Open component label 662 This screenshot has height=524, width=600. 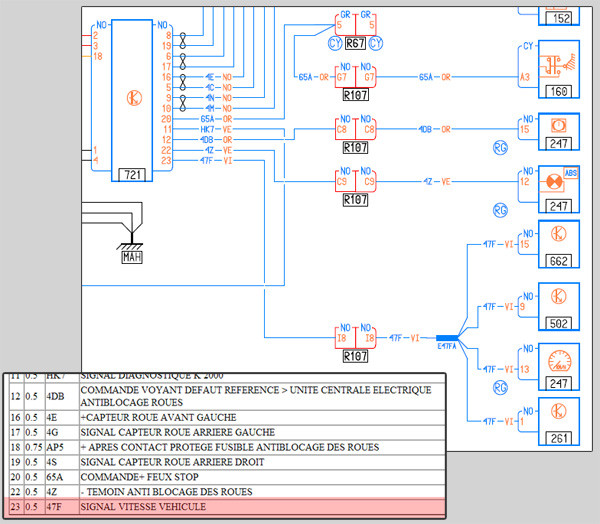coord(559,261)
